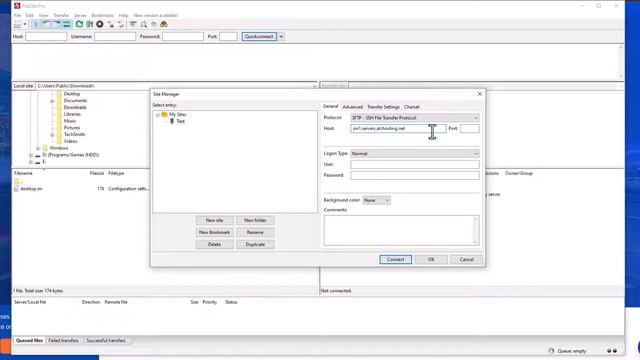Toggle the remote directory tree icon
Image resolution: width=640 pixels, height=360 pixels.
[56, 24]
